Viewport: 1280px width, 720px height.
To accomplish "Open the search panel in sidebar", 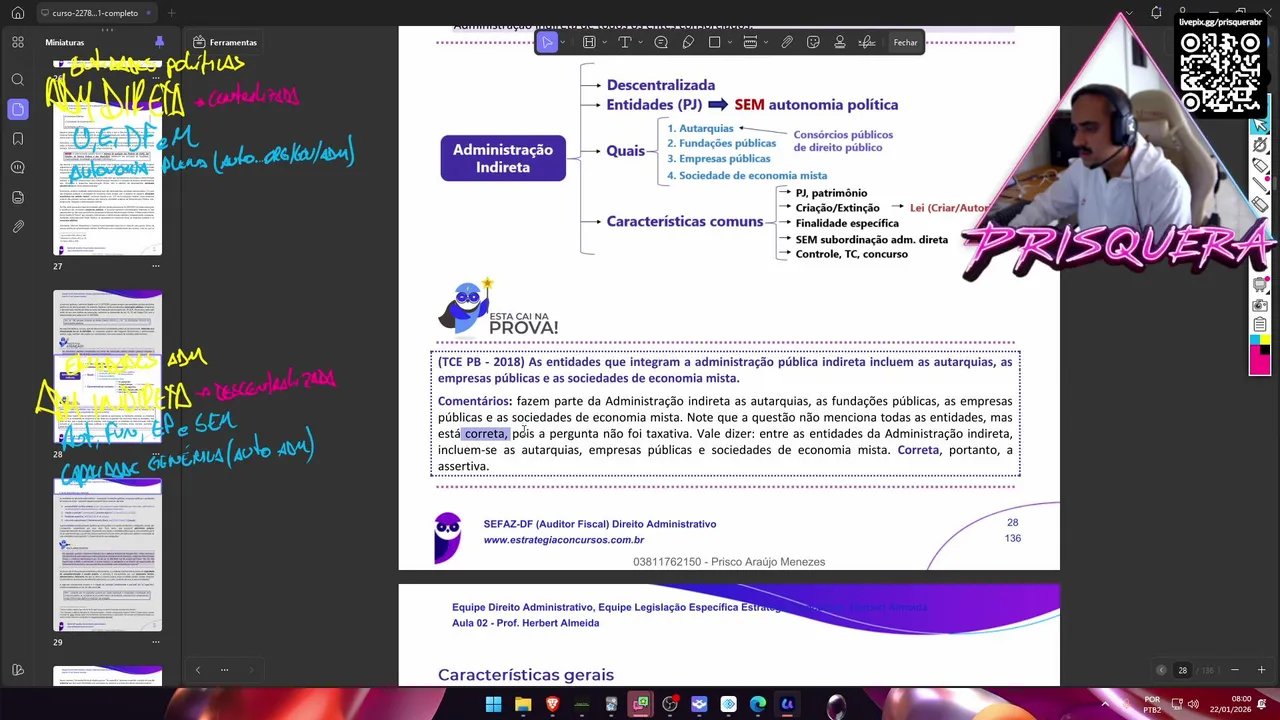I will (x=18, y=79).
